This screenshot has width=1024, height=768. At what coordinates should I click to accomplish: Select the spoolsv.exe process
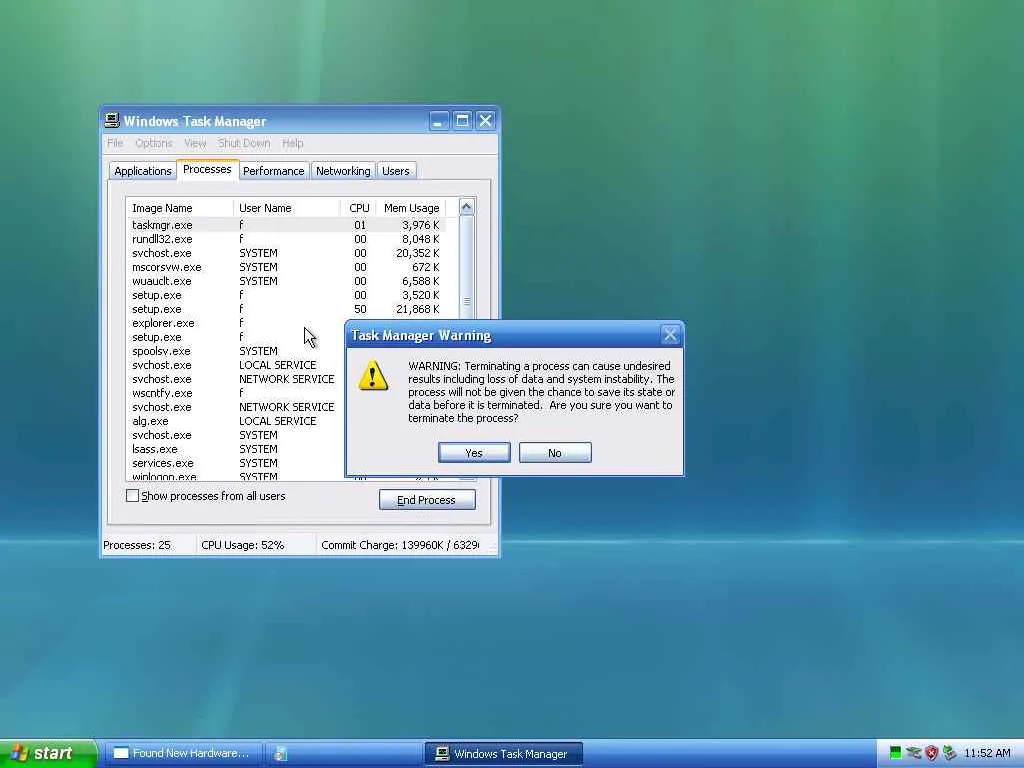point(235,351)
